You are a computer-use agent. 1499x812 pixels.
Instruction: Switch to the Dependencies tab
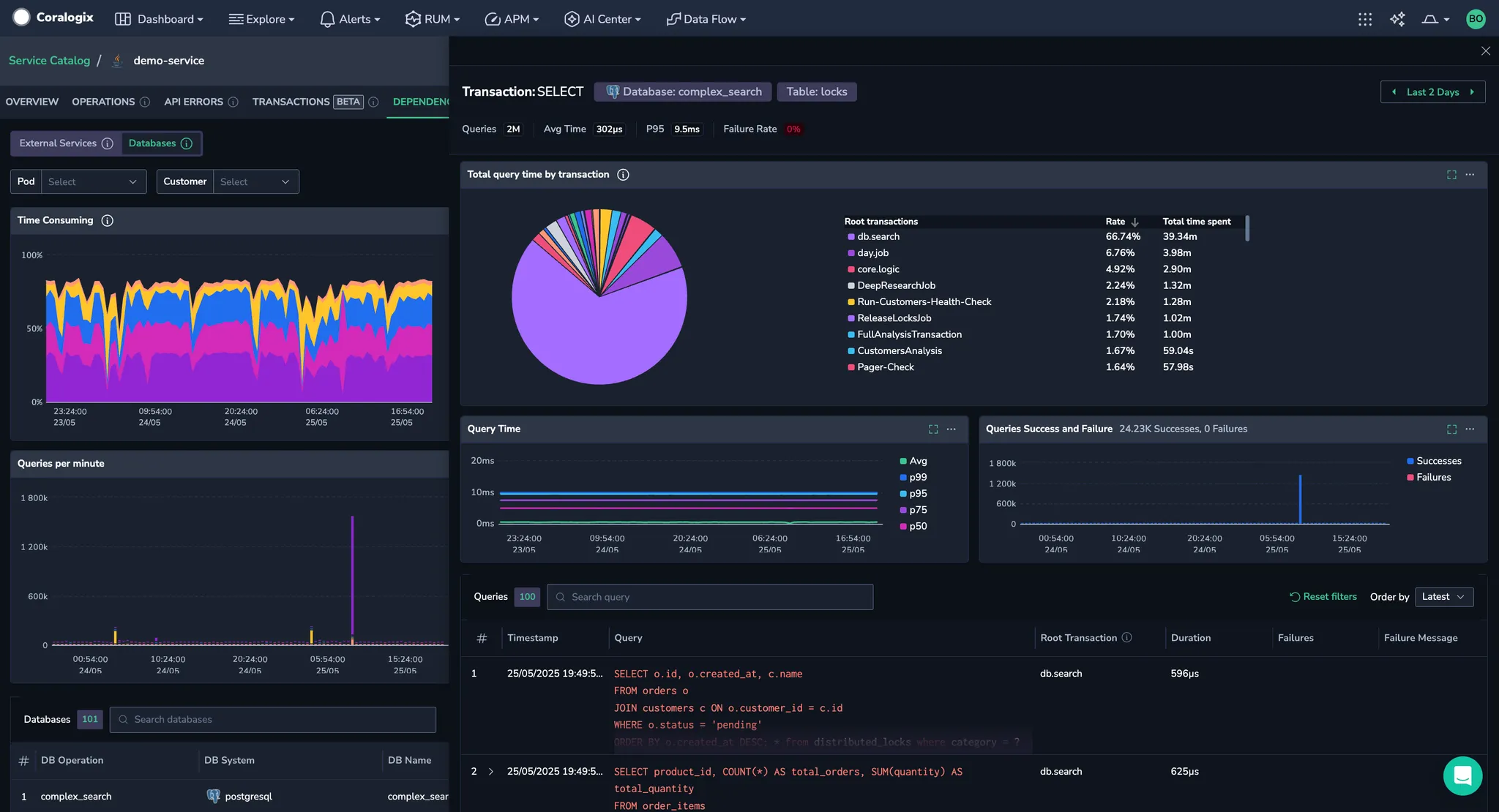(x=421, y=102)
